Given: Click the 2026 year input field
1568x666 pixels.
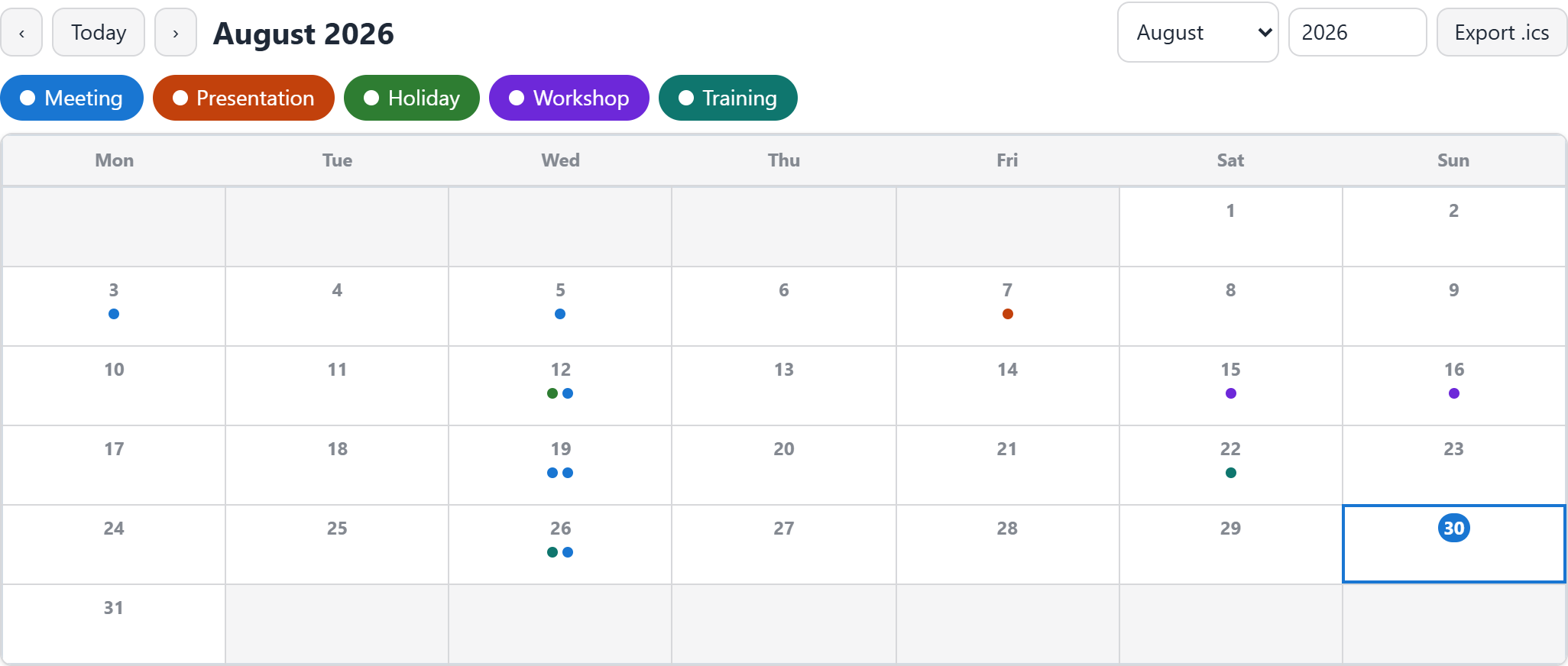Looking at the screenshot, I should point(1357,33).
